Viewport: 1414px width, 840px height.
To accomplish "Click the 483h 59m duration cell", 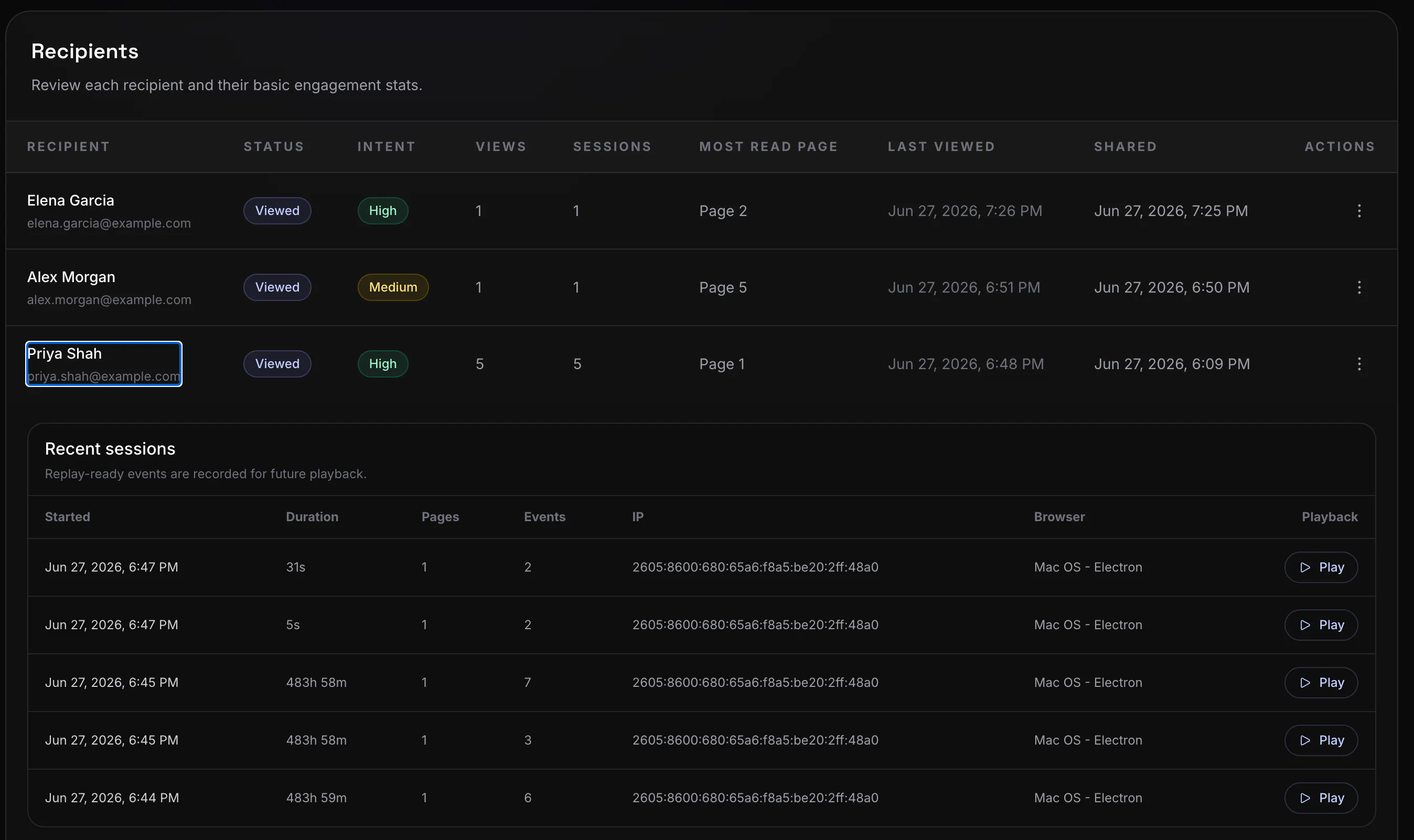I will click(x=316, y=798).
